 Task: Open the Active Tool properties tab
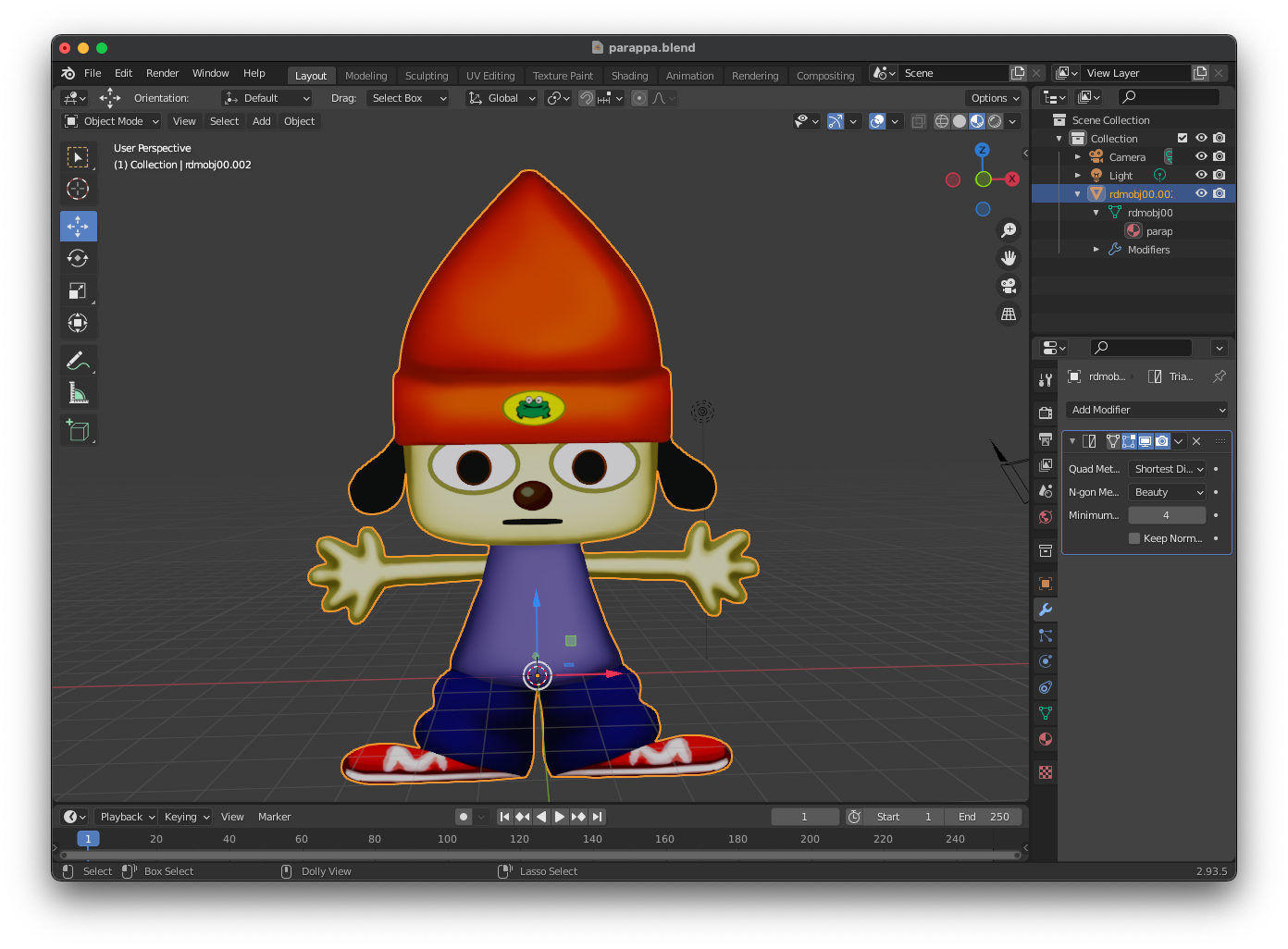1046,379
